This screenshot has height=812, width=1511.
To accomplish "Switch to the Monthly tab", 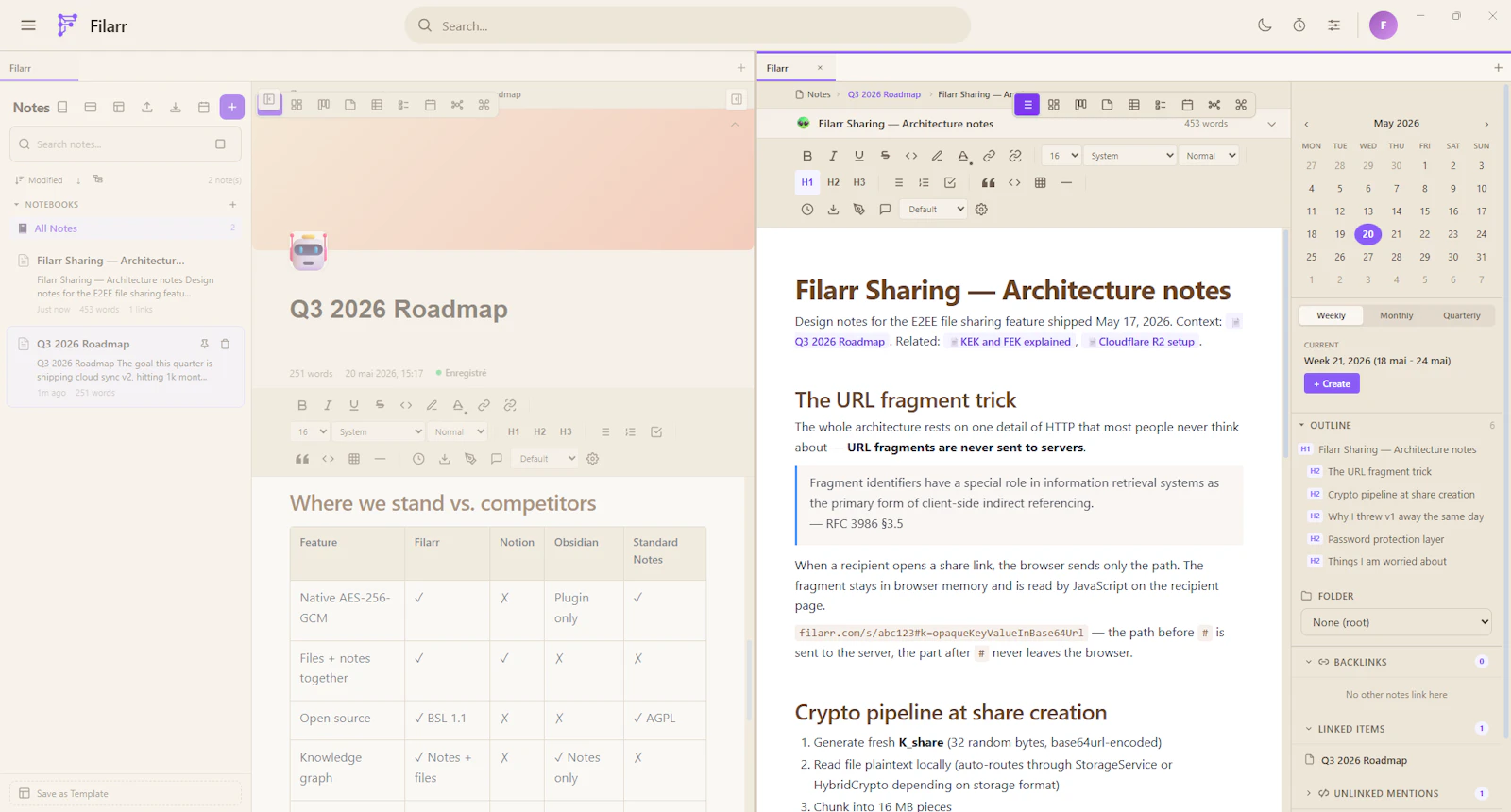I will (1396, 315).
